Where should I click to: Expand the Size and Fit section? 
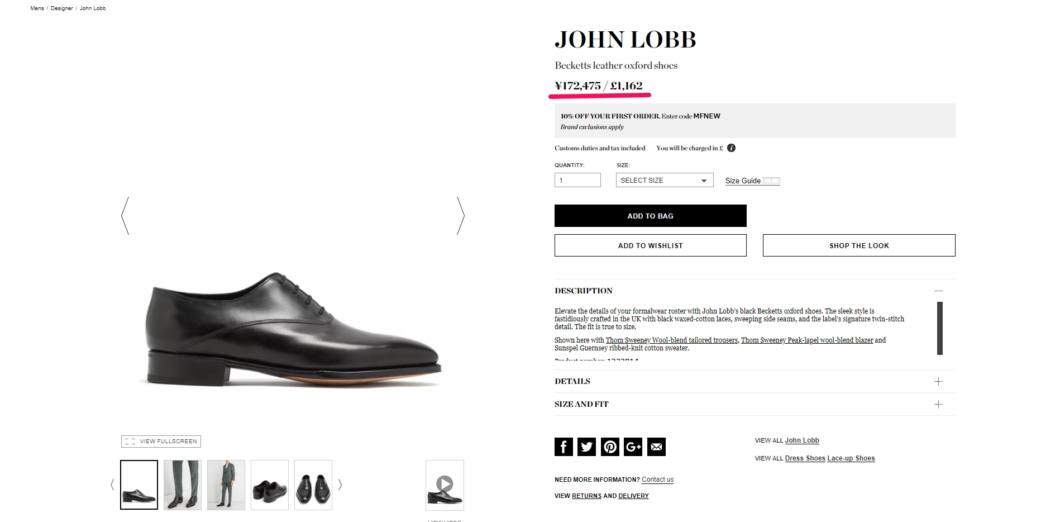pyautogui.click(x=754, y=404)
